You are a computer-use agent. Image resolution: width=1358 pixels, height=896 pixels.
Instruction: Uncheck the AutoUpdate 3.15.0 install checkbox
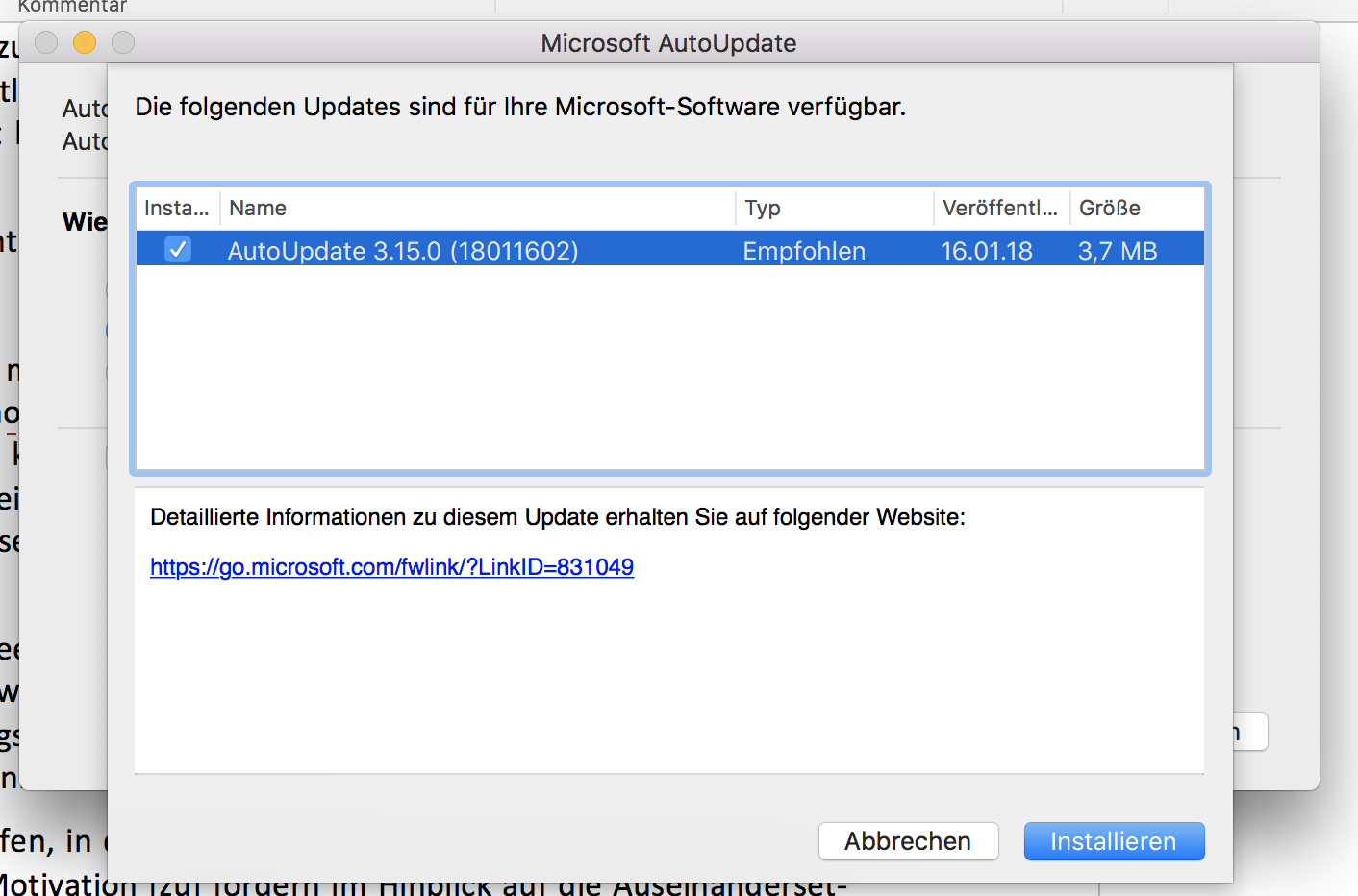pyautogui.click(x=178, y=250)
